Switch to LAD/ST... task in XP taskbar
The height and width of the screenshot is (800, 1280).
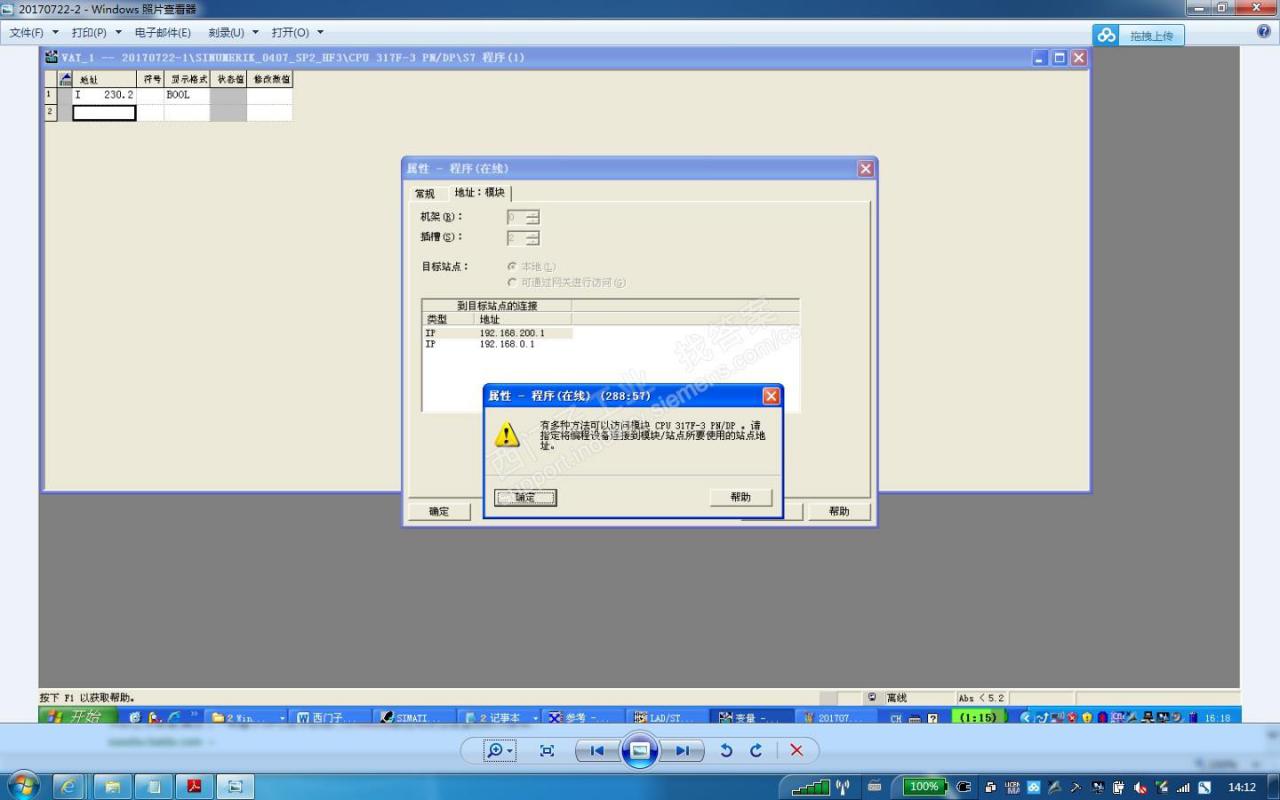point(669,718)
